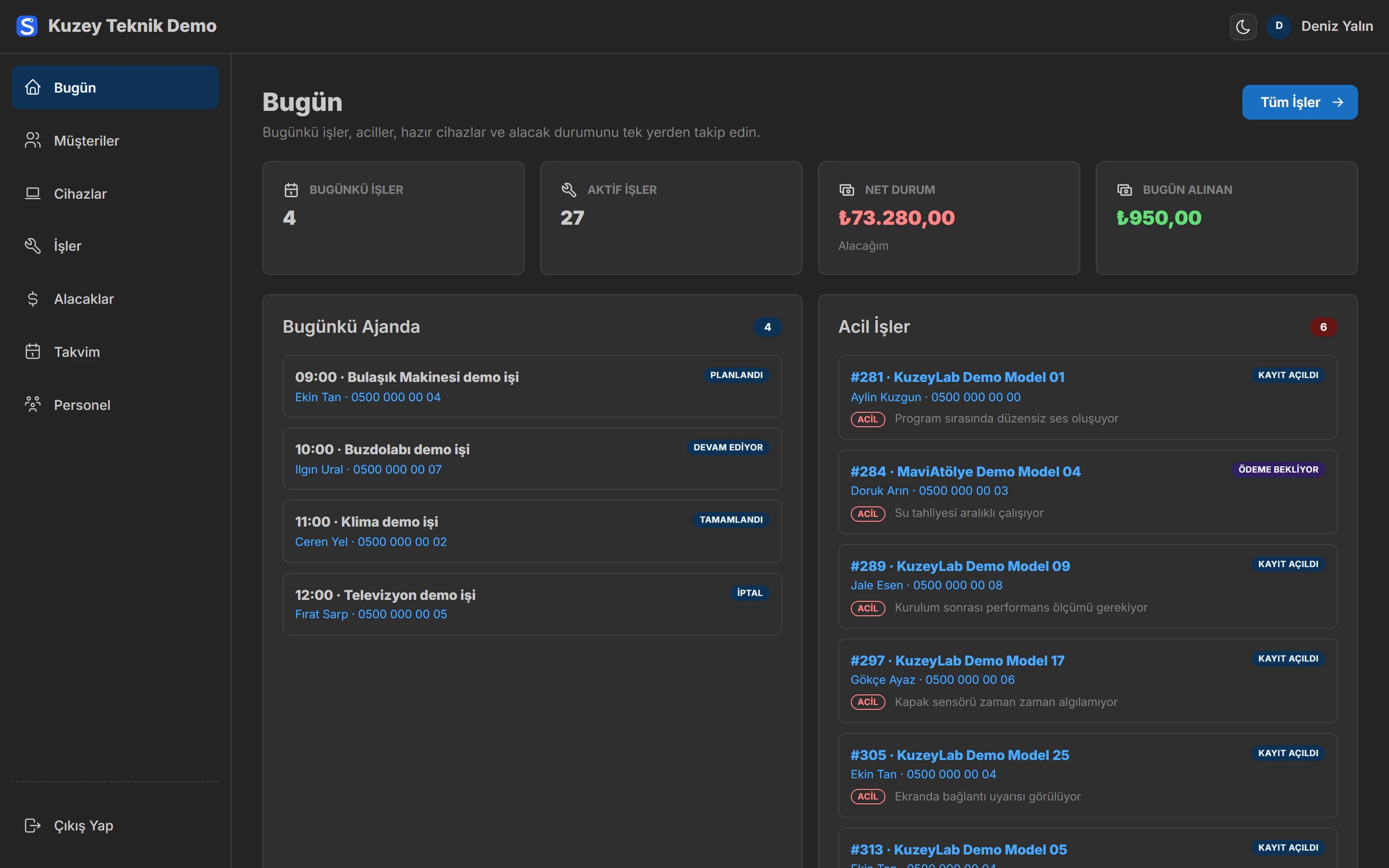Click the blue S app logo

click(27, 26)
